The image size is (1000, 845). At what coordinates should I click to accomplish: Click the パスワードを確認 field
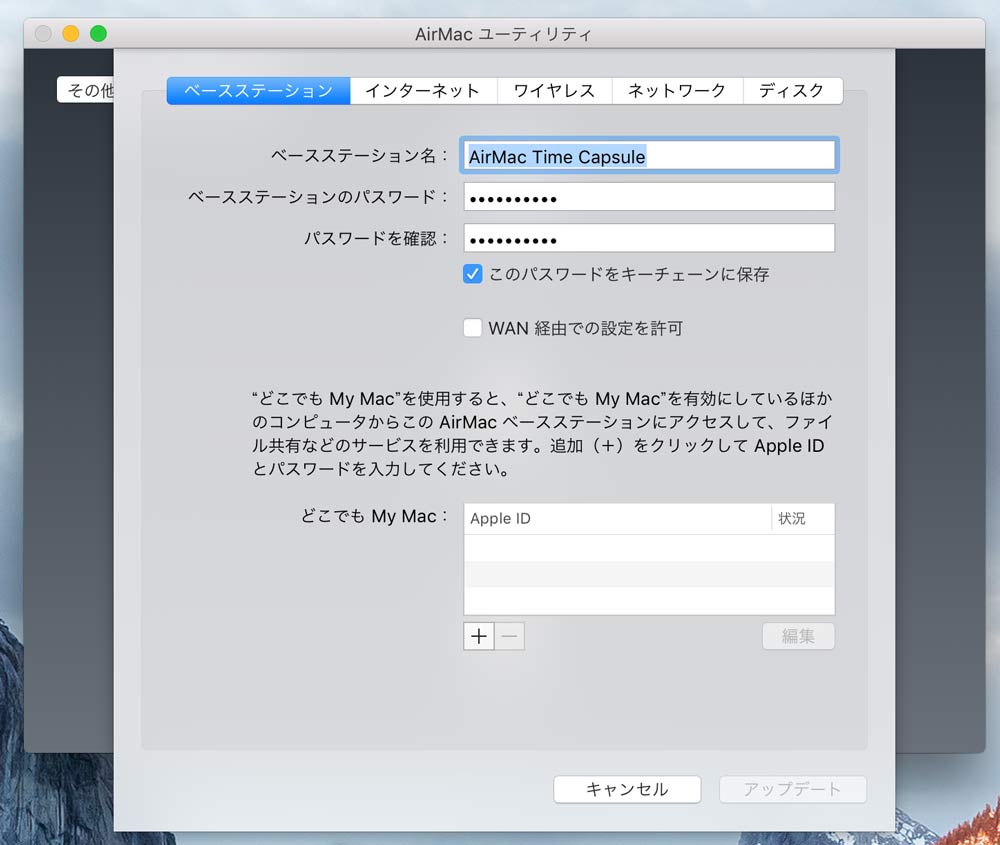point(649,238)
